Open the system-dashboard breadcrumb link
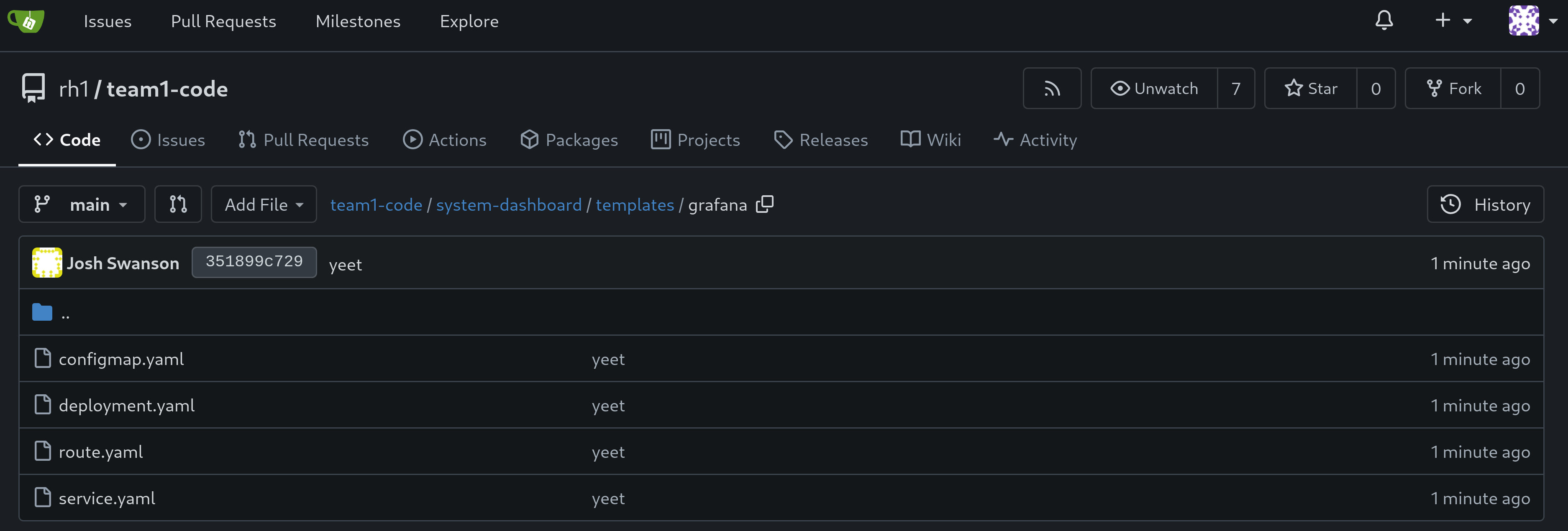This screenshot has height=531, width=1568. [x=508, y=205]
